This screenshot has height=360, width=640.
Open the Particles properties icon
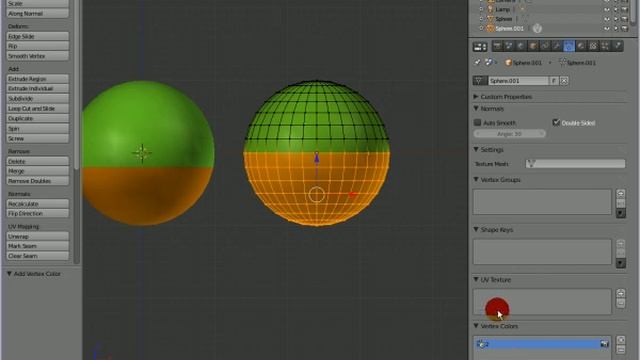click(x=605, y=46)
